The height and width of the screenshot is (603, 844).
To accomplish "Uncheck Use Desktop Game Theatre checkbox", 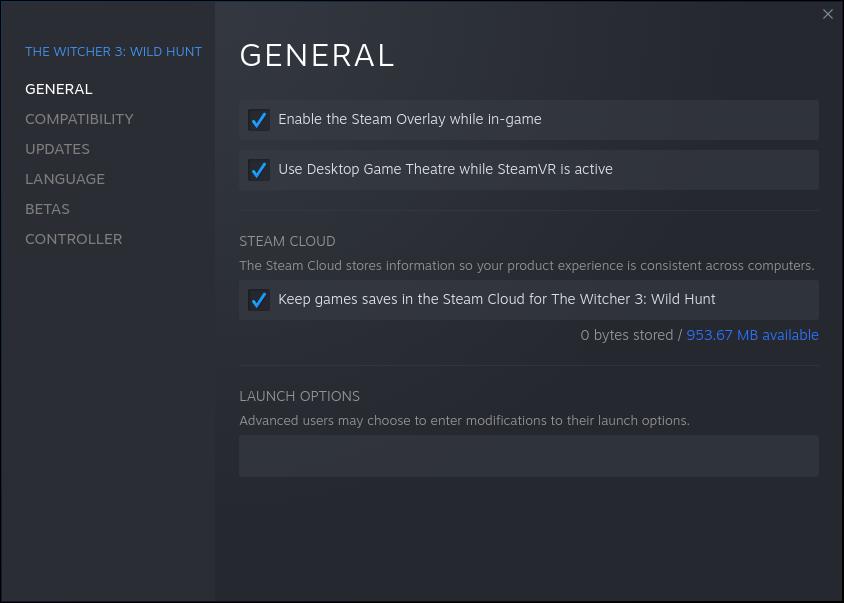I will 259,170.
